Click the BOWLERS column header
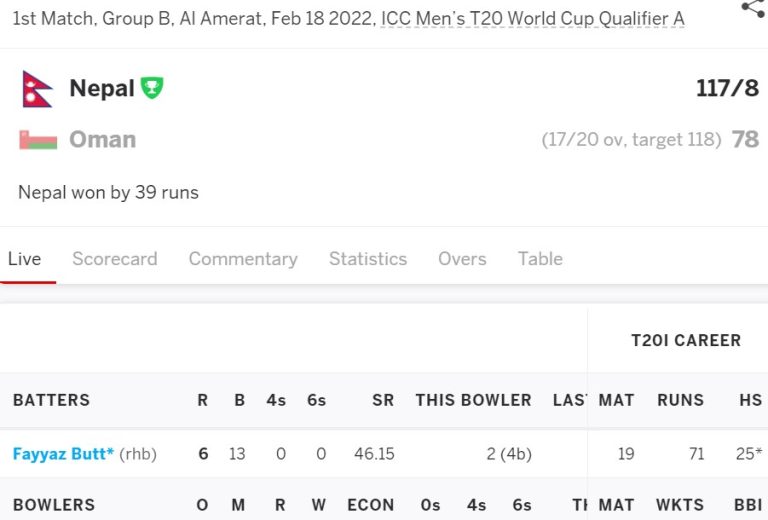Screen dimensions: 768x520 pos(54,505)
